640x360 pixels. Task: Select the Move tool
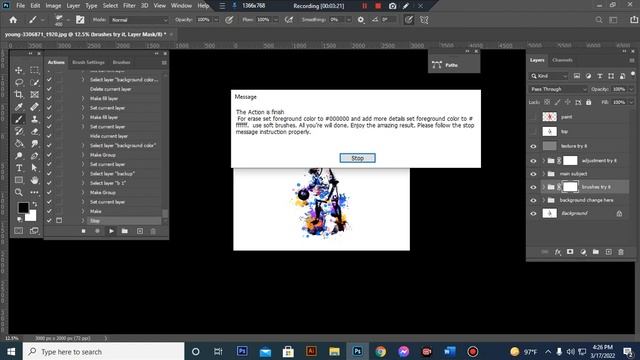19,70
